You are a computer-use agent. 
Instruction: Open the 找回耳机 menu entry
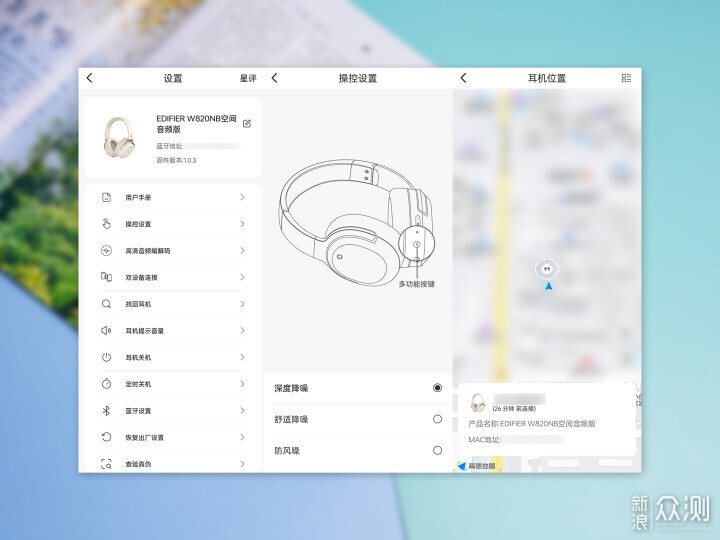[173, 304]
